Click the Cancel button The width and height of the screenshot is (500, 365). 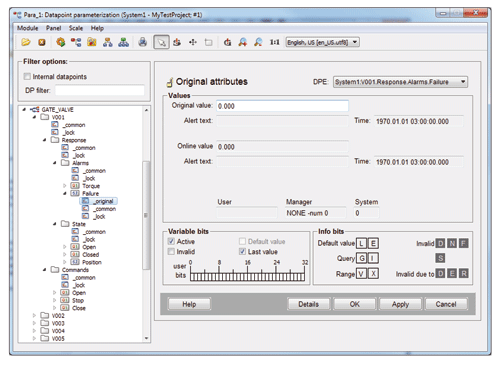pos(446,304)
